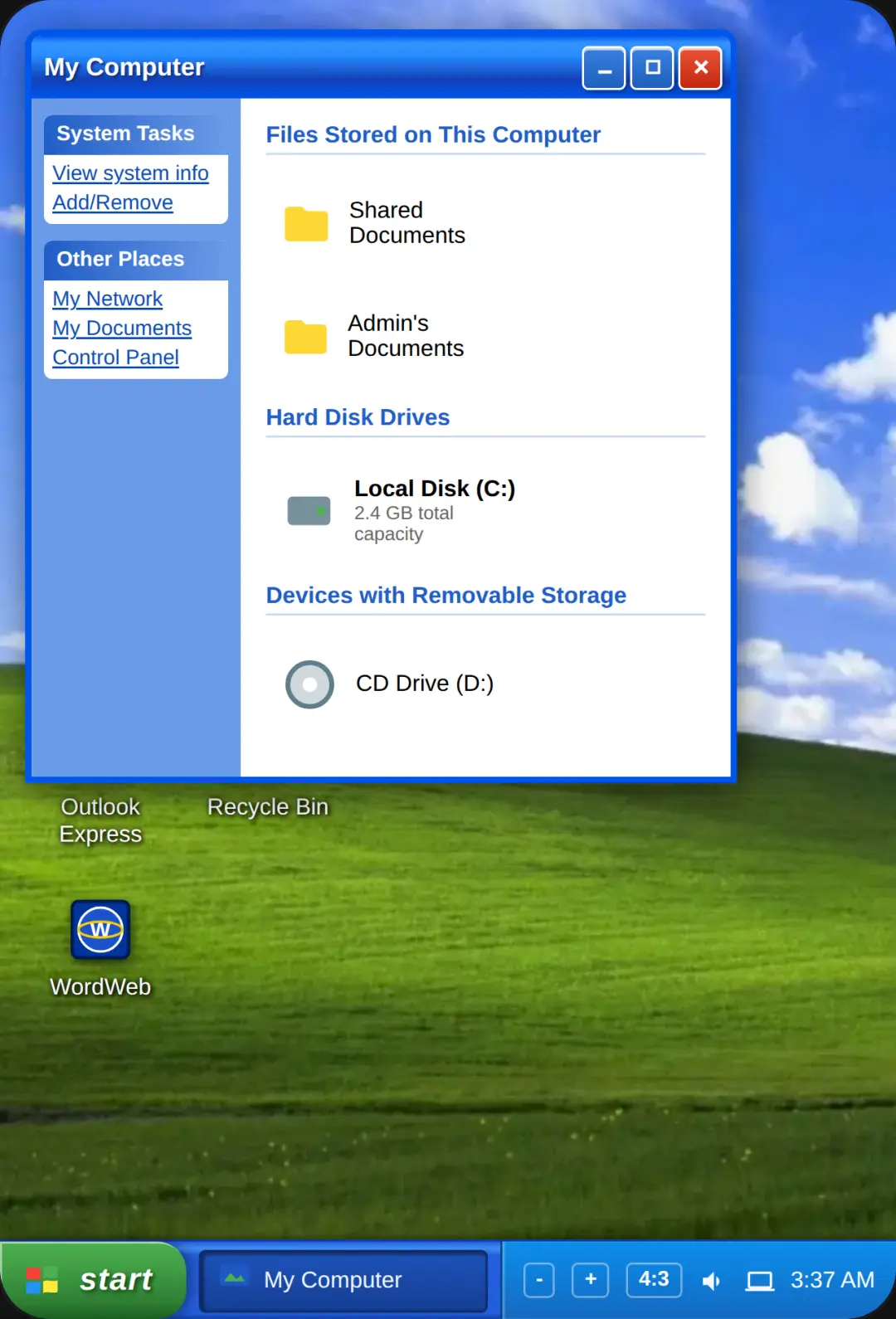Select the CD Drive (D:) disc icon
The image size is (896, 1319).
point(309,684)
